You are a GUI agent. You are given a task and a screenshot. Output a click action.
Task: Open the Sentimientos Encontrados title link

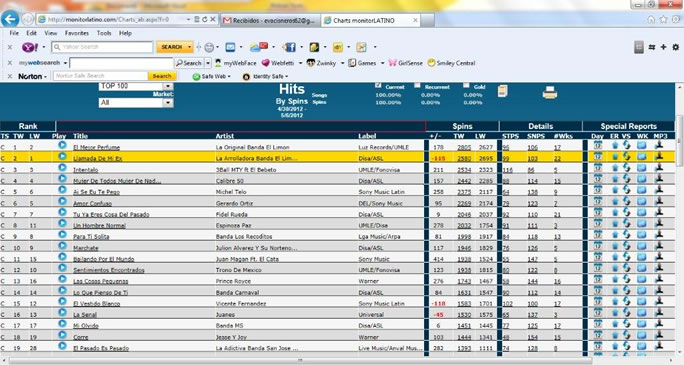tap(109, 270)
